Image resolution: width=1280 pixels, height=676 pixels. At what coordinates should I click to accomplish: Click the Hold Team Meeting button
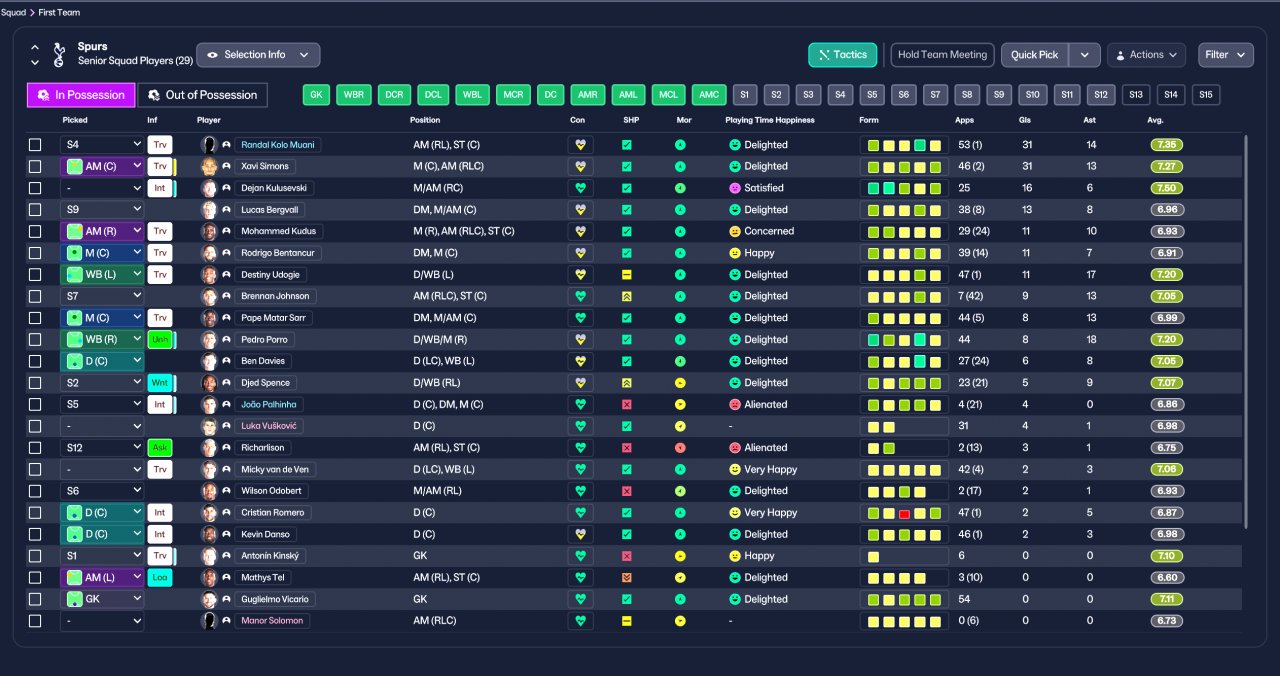tap(942, 55)
